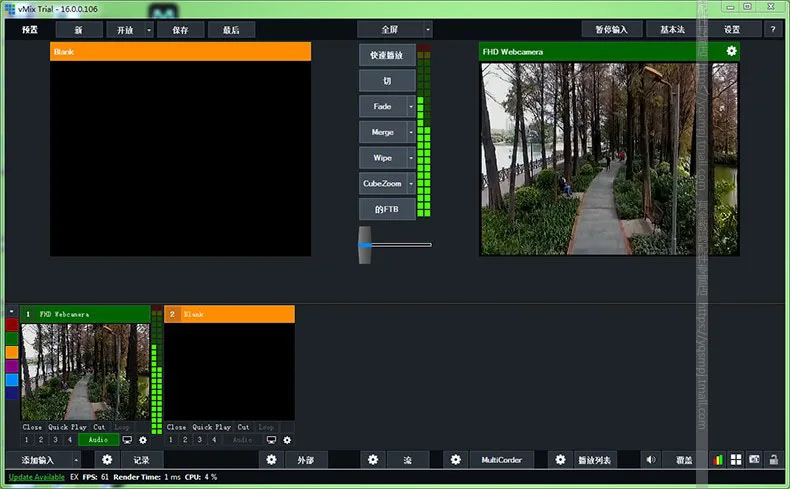Open MultiCorder settings gear
790x489 pixels.
(455, 460)
